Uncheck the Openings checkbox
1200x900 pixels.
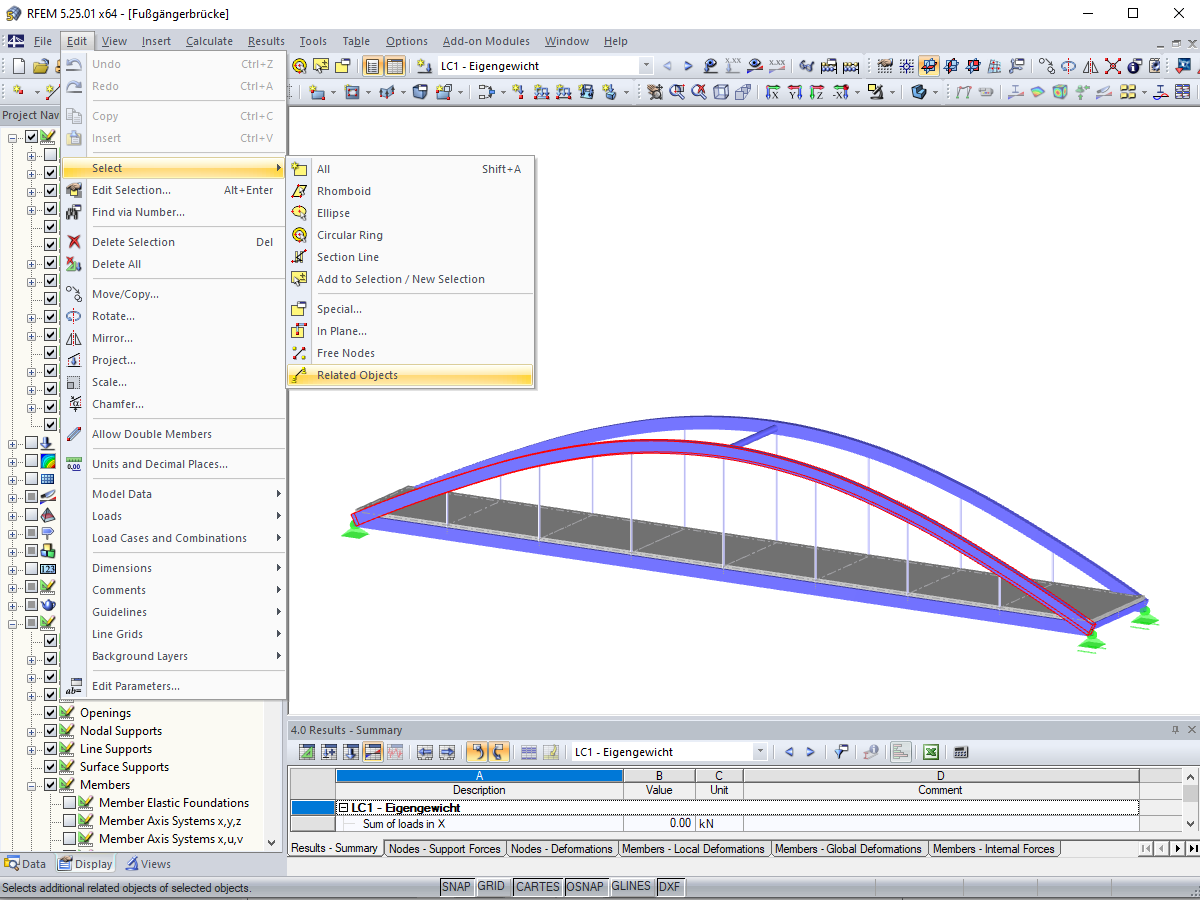pos(50,713)
